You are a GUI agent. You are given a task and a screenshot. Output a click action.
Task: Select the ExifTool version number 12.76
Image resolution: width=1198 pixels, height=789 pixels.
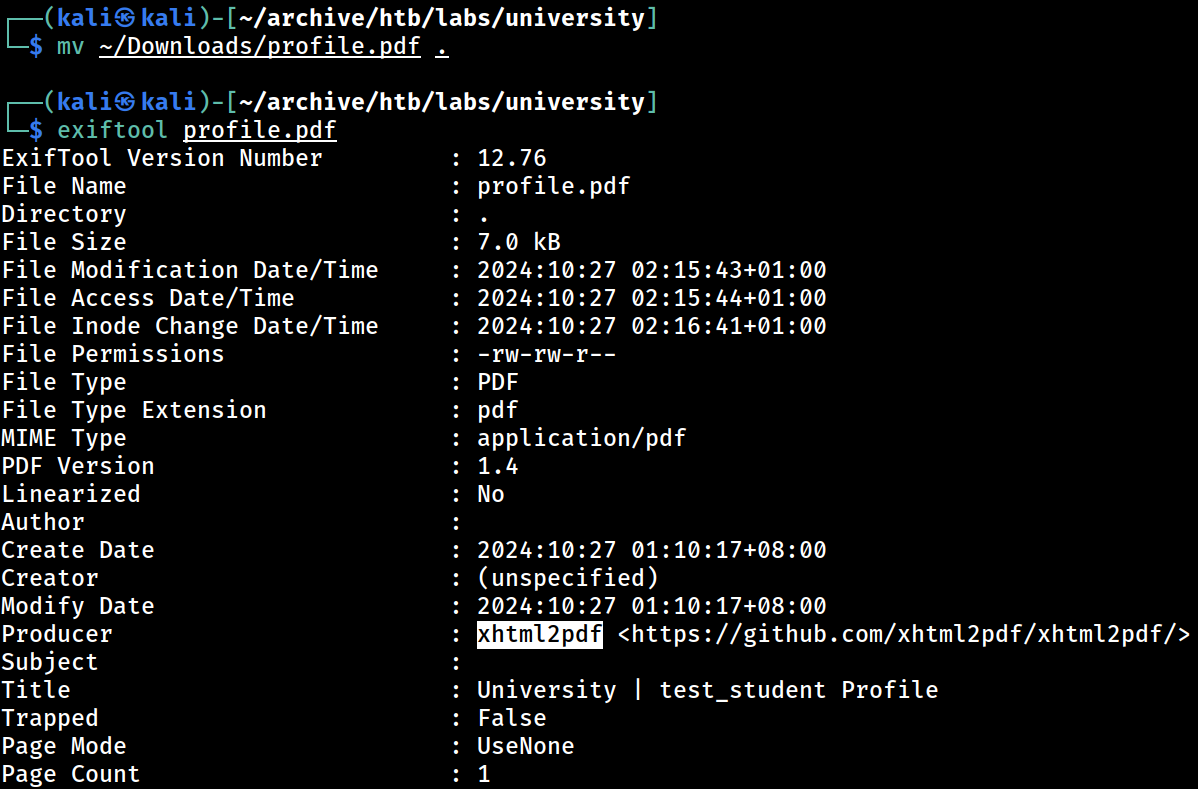512,158
